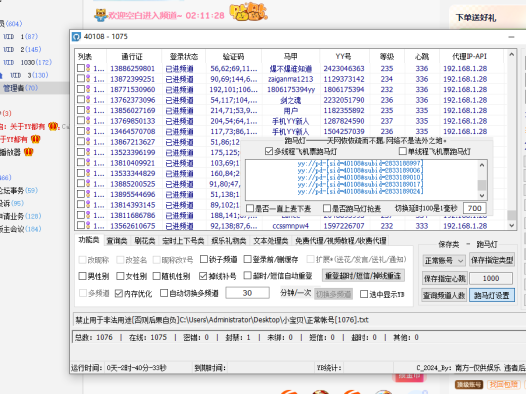Open the 定时上下号类 tab

tap(183, 240)
